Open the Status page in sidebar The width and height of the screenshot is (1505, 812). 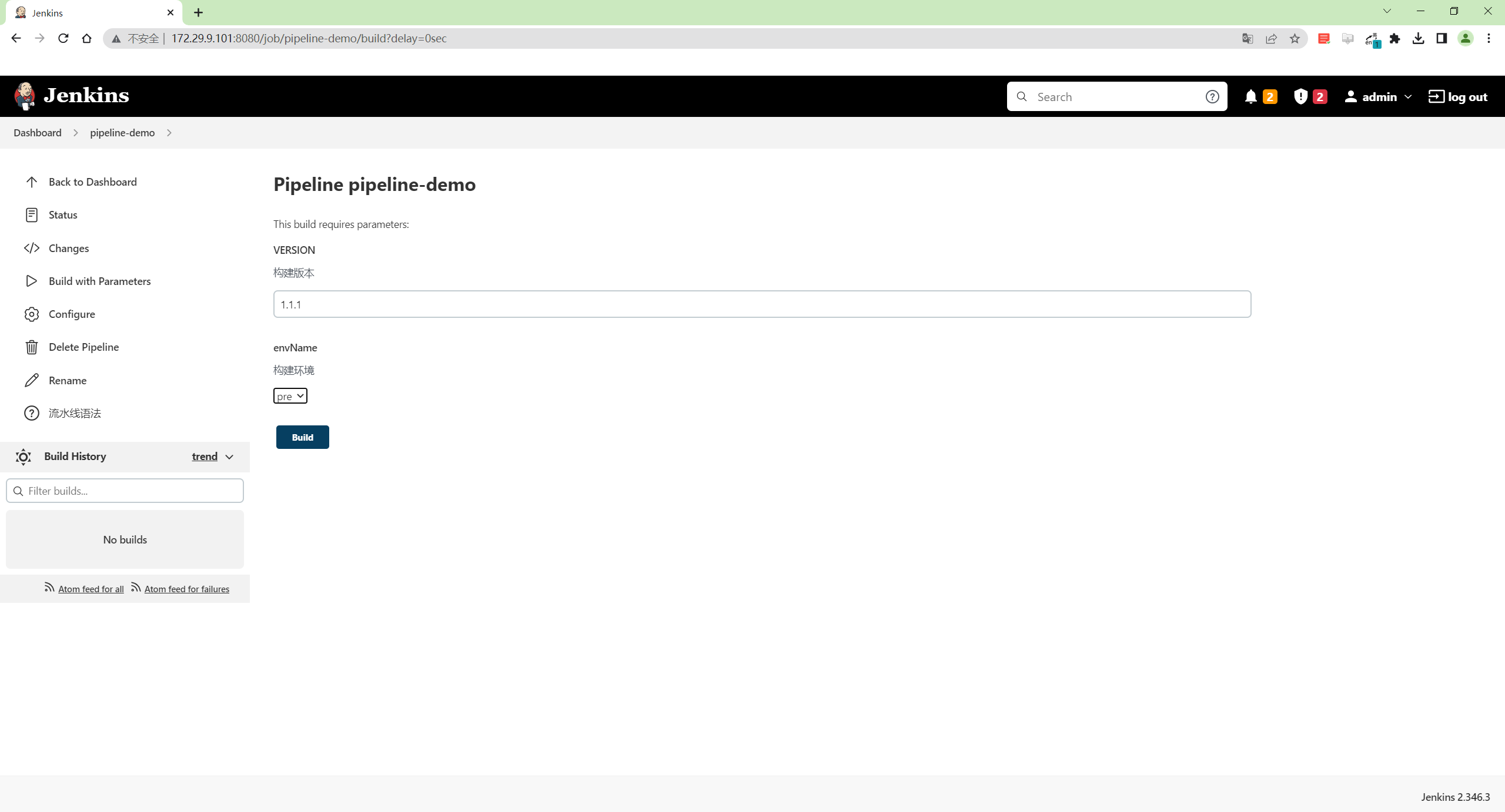pos(63,215)
